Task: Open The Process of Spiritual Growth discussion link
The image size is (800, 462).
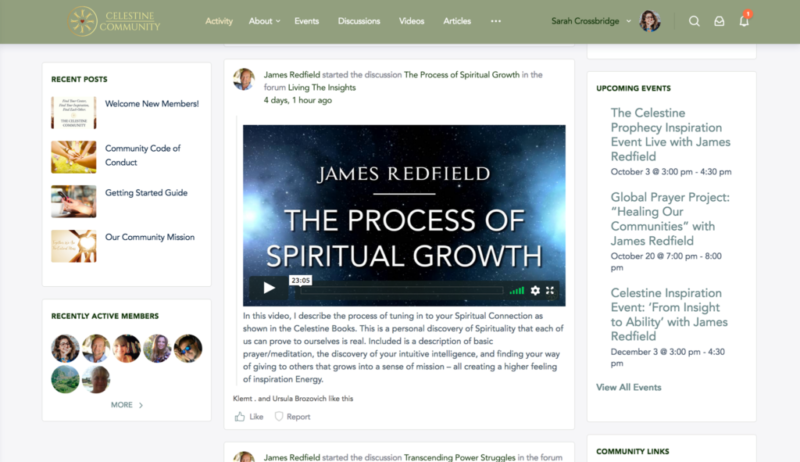Action: [462, 74]
